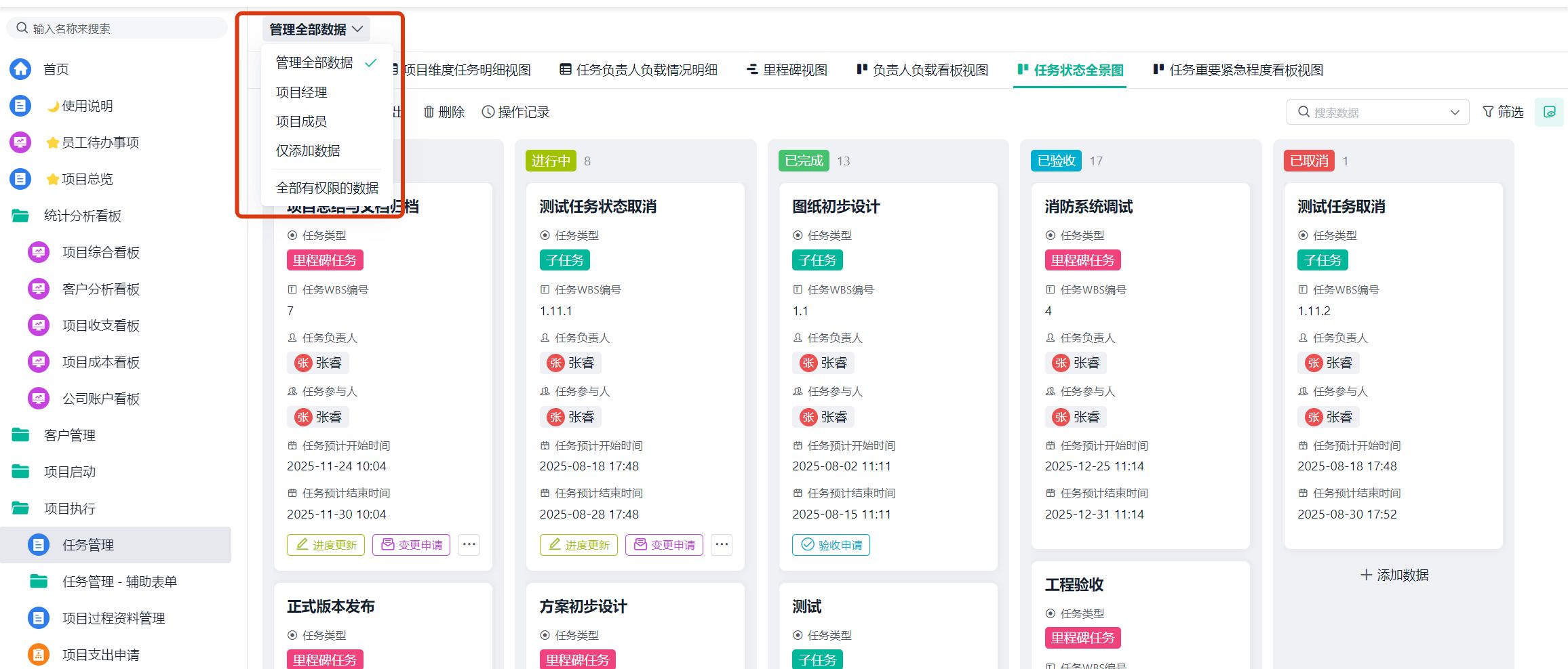This screenshot has height=669, width=1568.
Task: Click the search magnifier in sidebar
Action: tap(22, 28)
